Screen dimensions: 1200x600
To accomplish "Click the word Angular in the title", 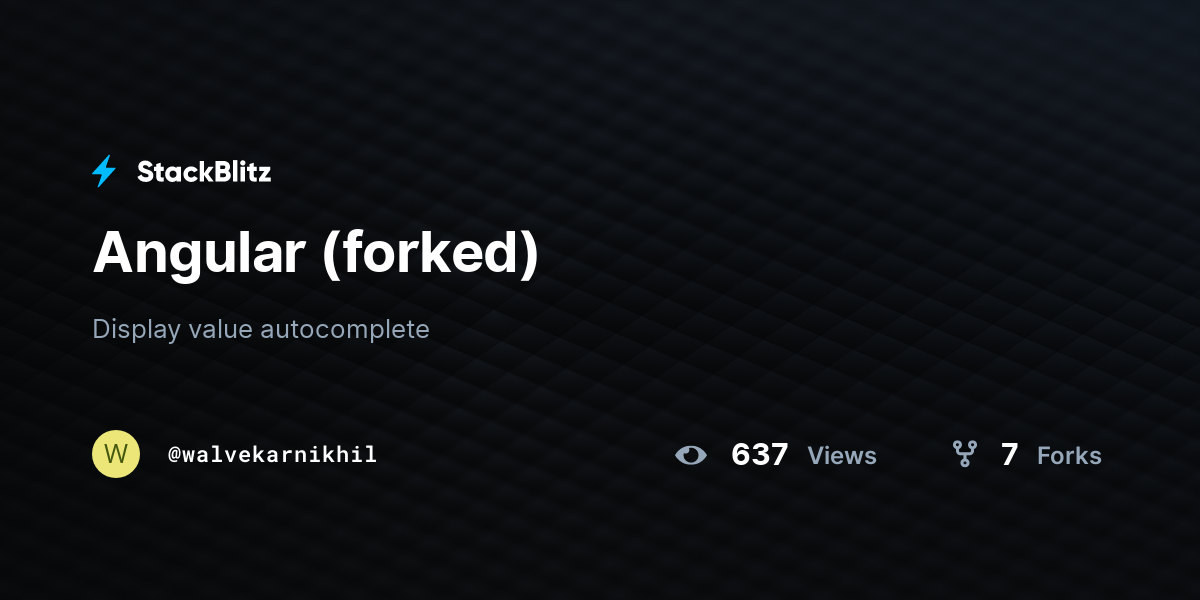I will [x=199, y=254].
